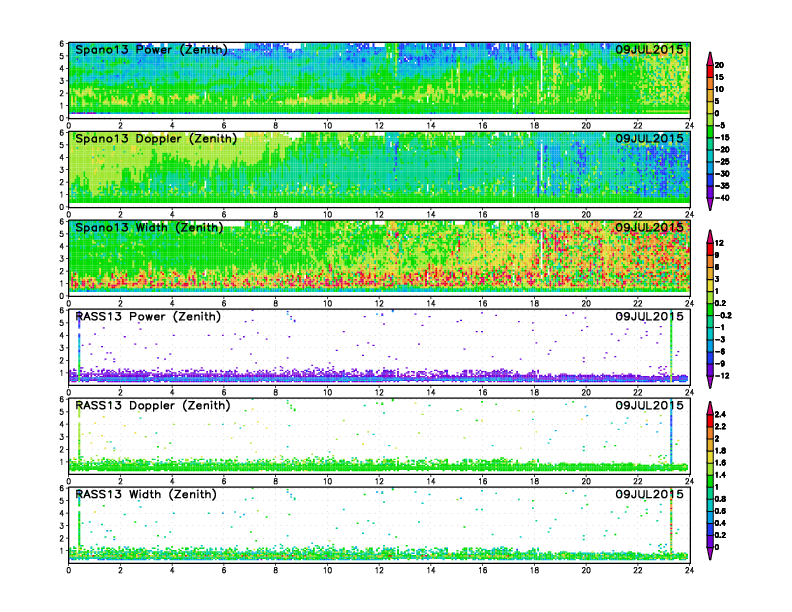Viewport: 792px width, 612px height.
Task: Click the "RASS13 Power (Zenith)" panel title
Action: pos(148,317)
